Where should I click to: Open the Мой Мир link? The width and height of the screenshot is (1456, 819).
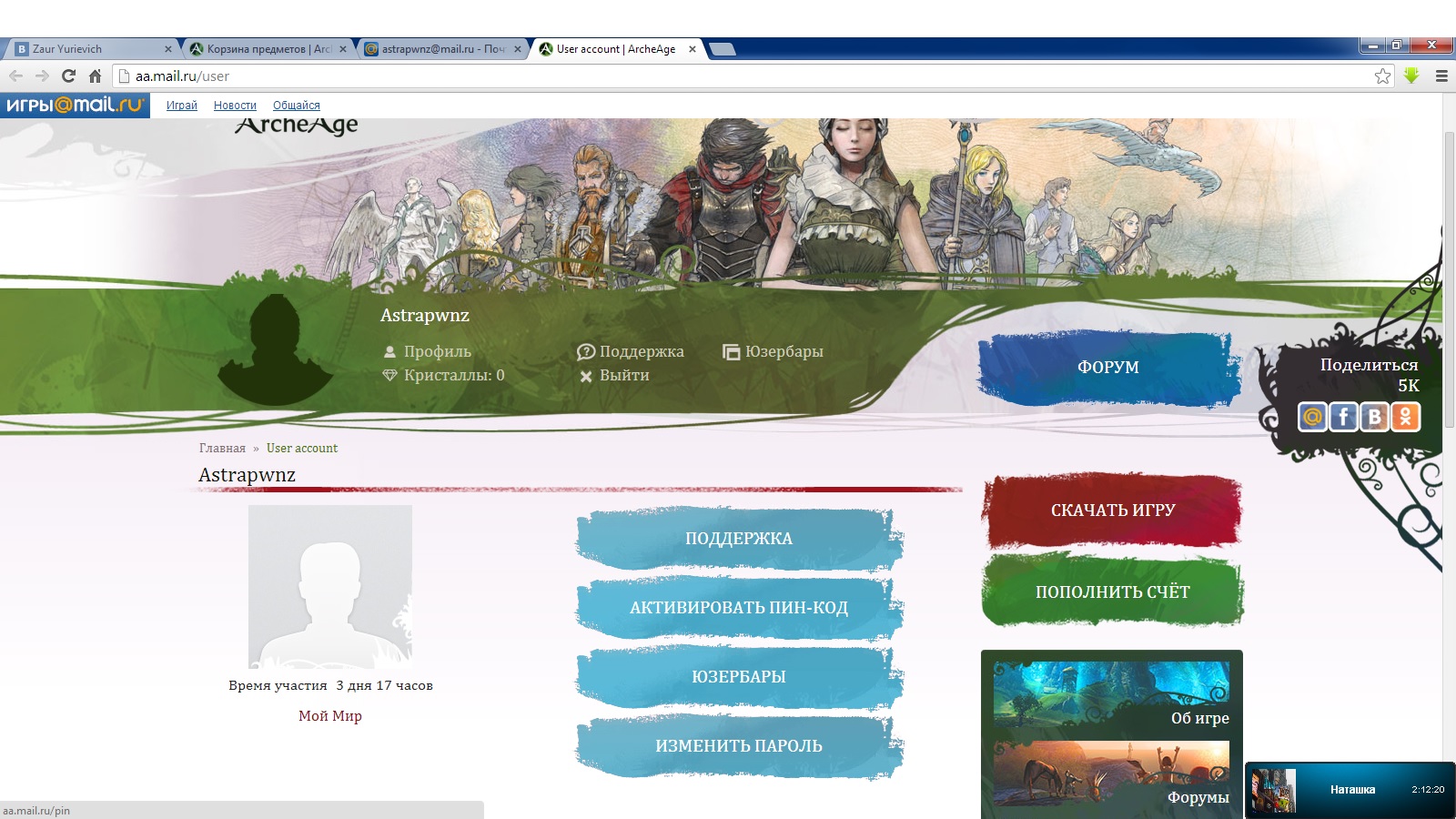tap(330, 716)
